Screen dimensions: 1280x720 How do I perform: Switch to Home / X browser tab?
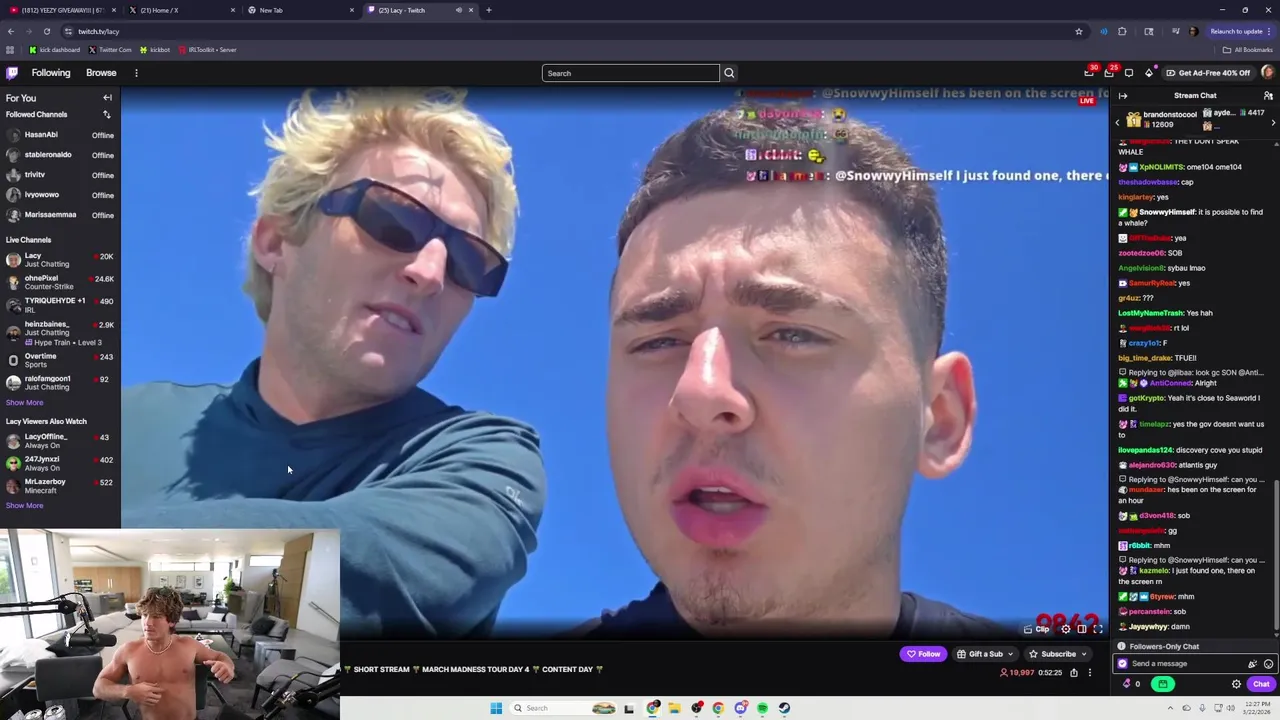[x=181, y=10]
